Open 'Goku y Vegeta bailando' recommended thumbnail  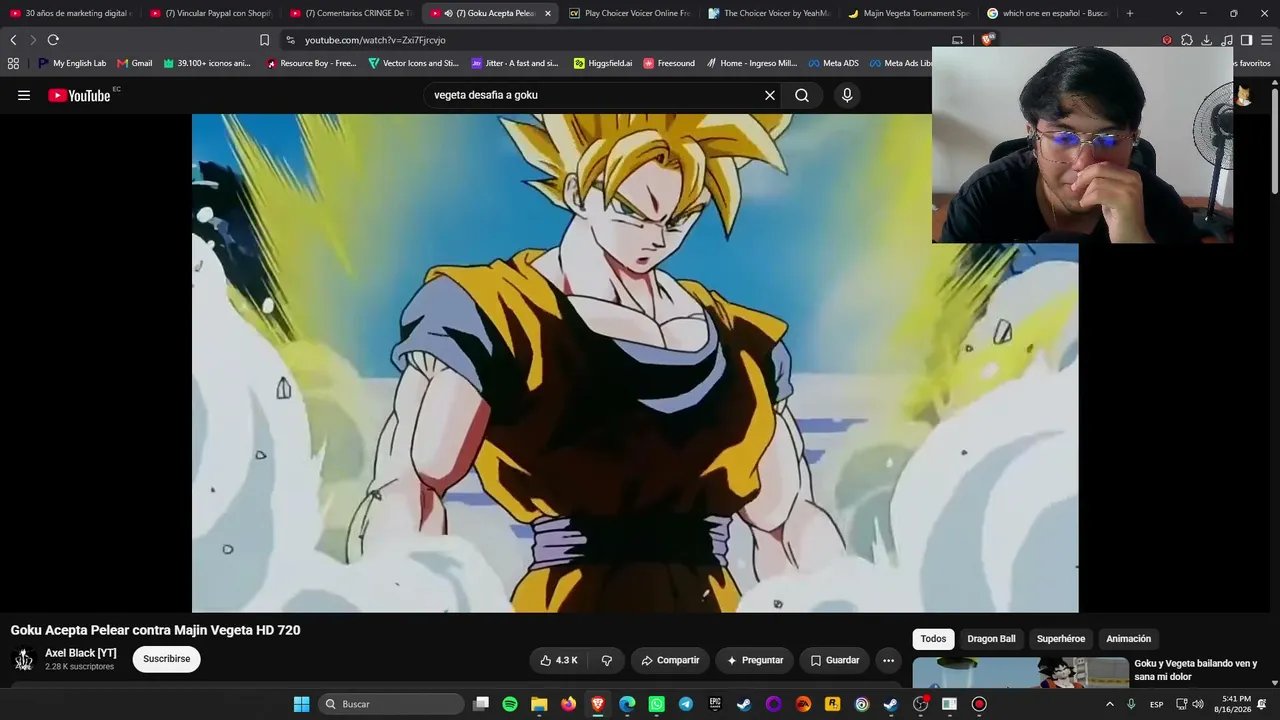point(1020,672)
